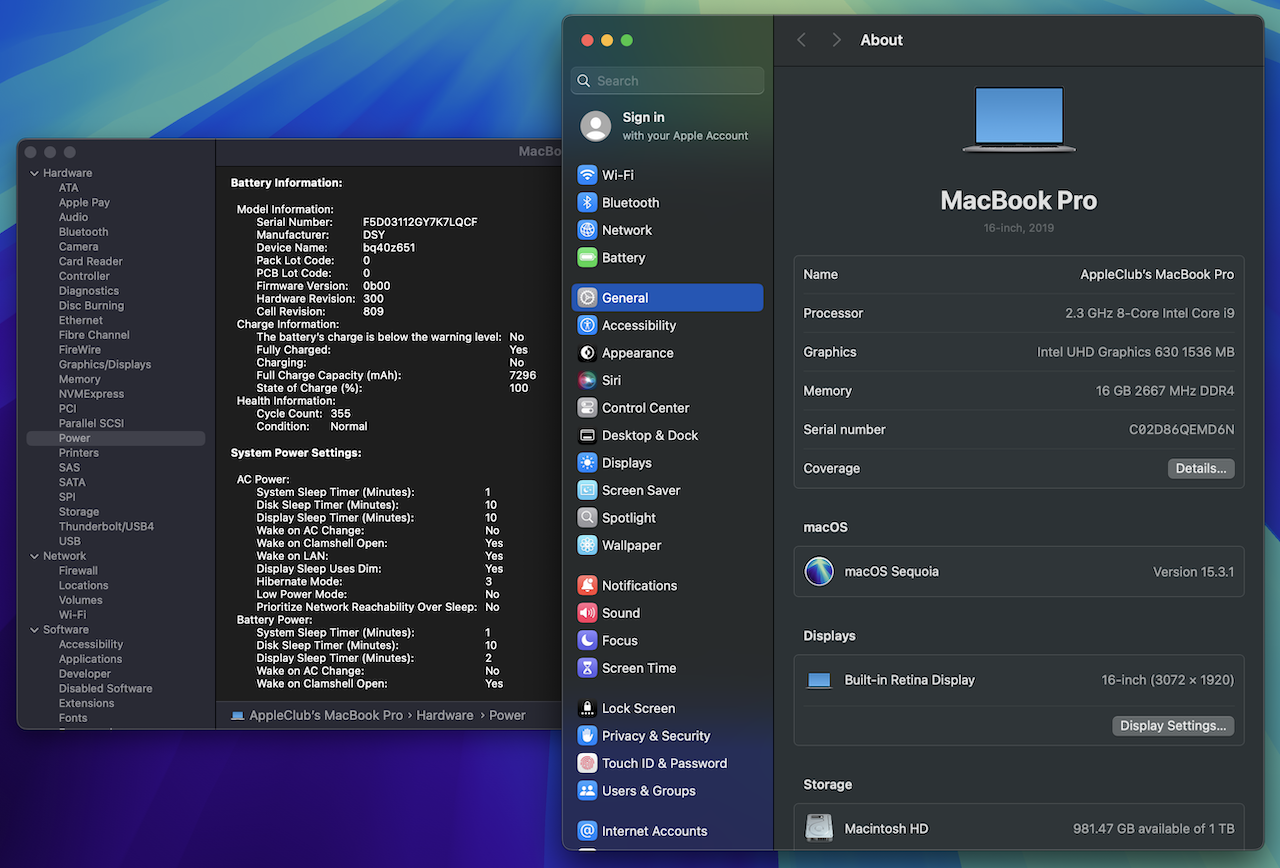Collapse the Hardware tree in System Information
Screen dimensions: 1280x868
[x=34, y=173]
